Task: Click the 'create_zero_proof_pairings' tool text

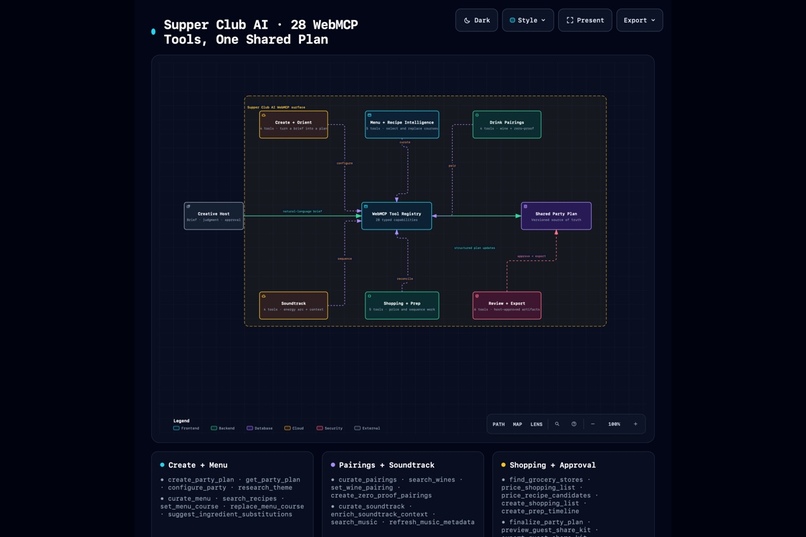Action: coord(381,495)
